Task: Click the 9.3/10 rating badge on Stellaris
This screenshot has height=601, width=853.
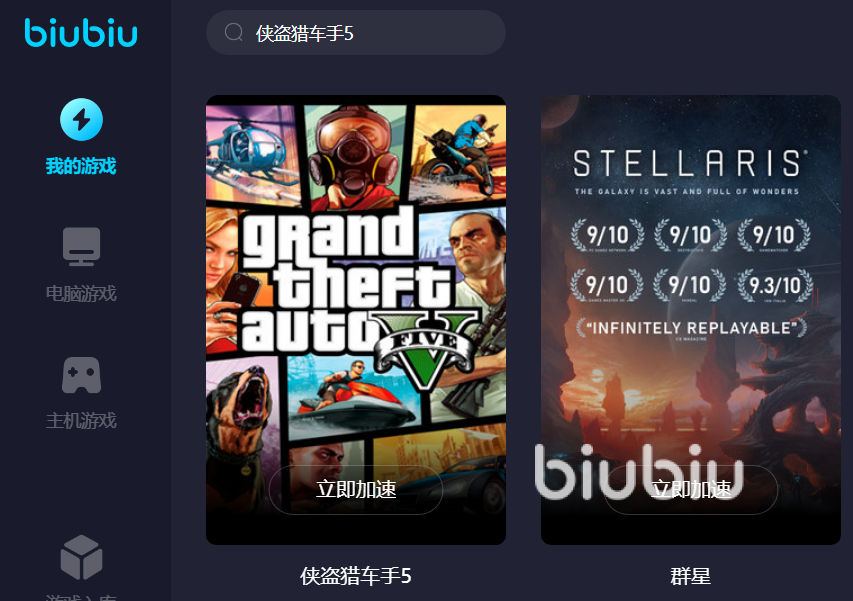Action: (775, 285)
